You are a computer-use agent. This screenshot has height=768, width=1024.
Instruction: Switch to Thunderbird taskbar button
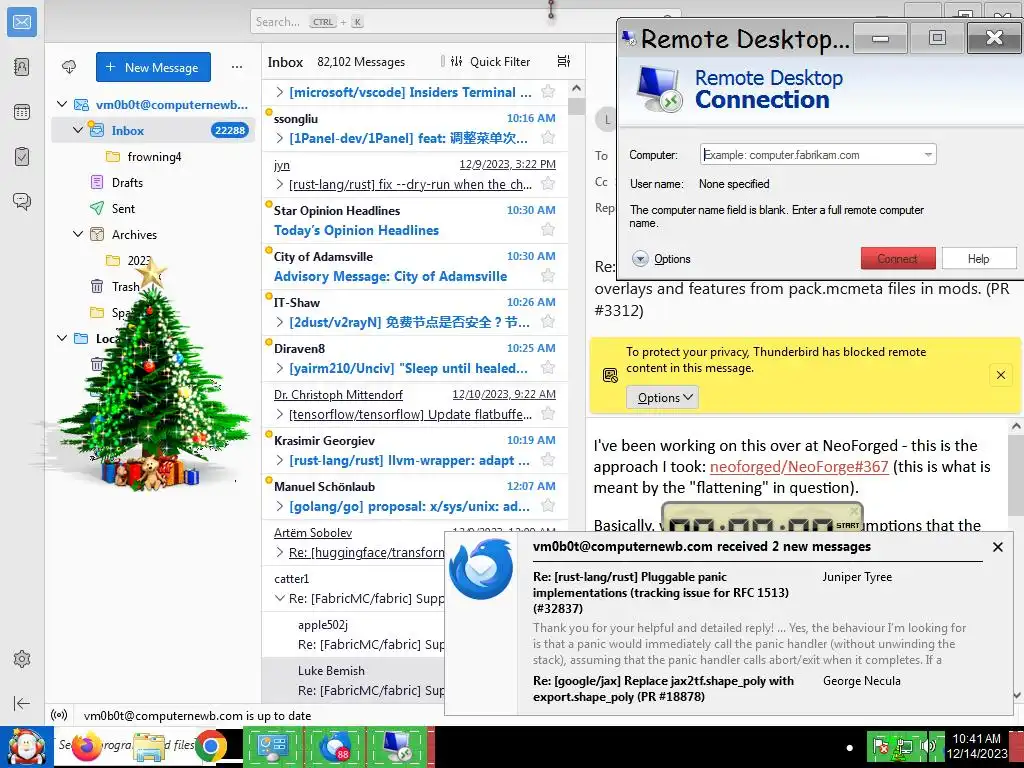(334, 746)
